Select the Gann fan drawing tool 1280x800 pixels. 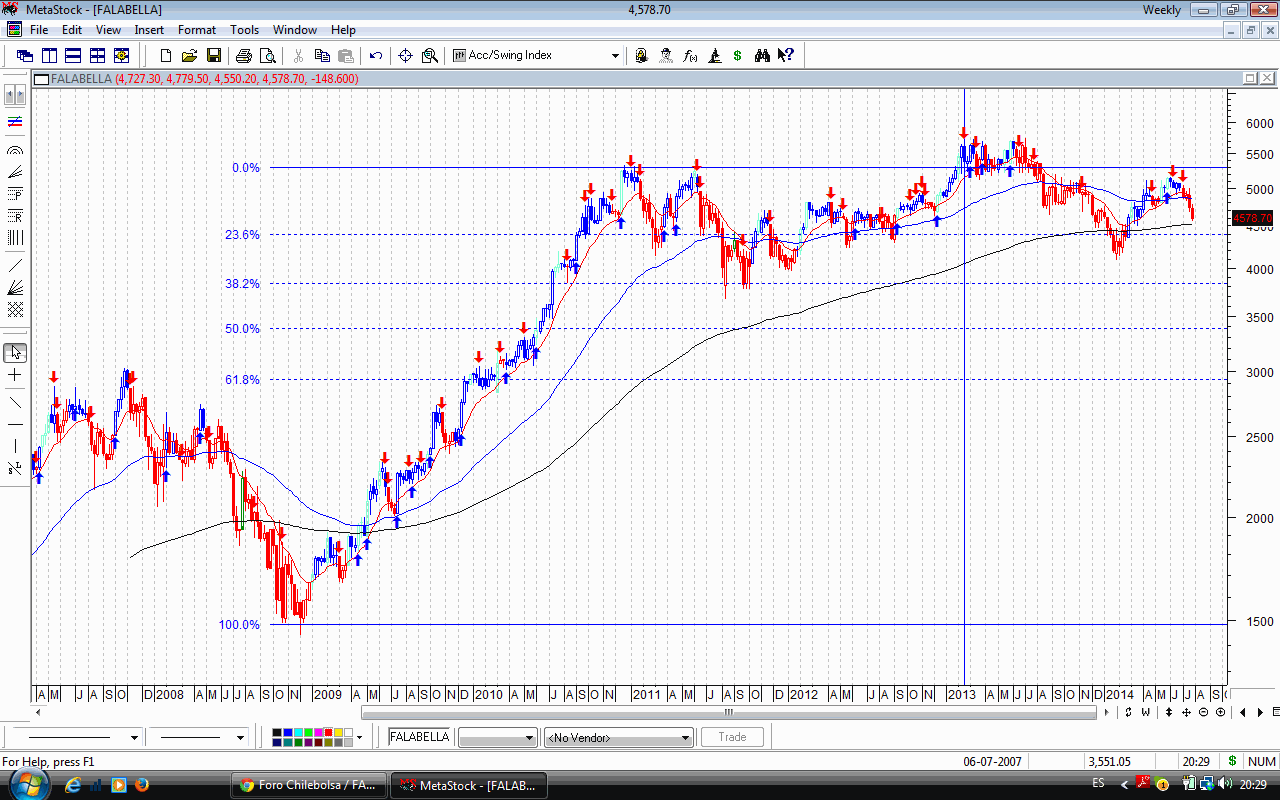tap(15, 287)
